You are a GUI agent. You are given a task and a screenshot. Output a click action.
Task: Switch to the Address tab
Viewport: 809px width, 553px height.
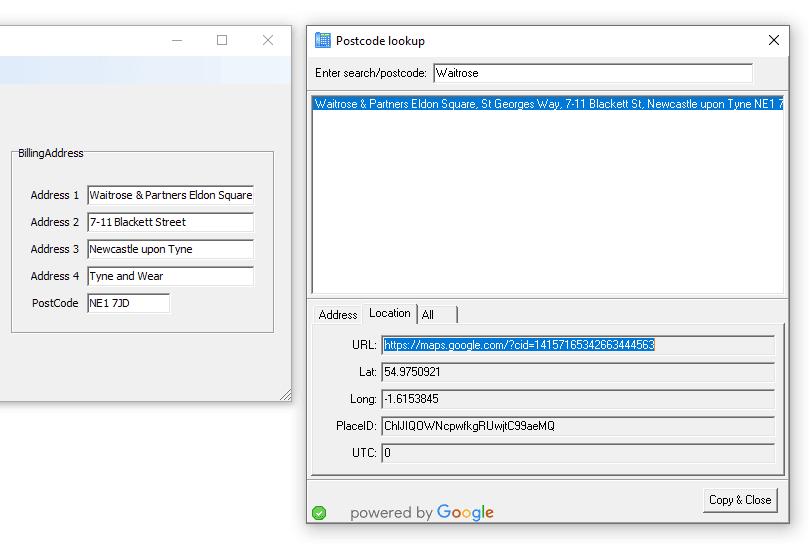click(x=338, y=315)
